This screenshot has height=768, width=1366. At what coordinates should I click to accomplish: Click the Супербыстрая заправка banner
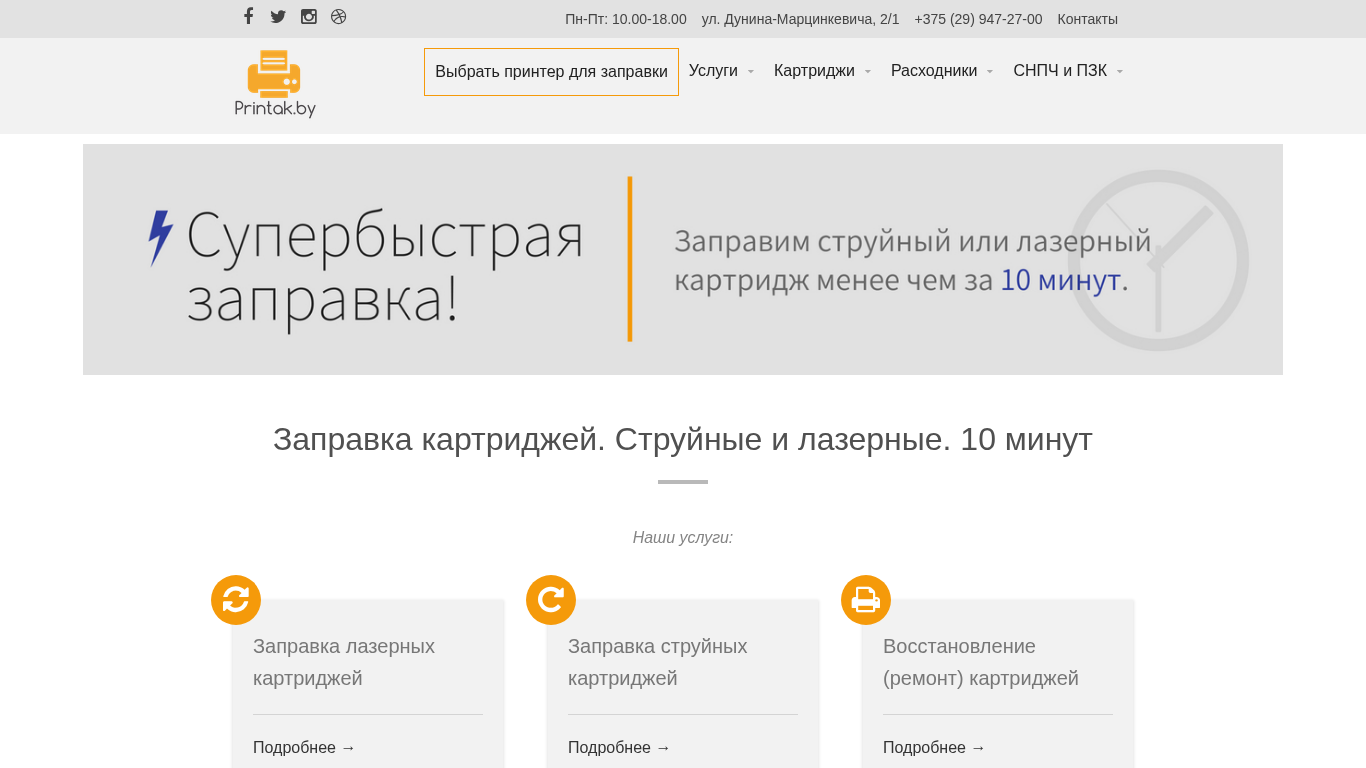point(683,259)
